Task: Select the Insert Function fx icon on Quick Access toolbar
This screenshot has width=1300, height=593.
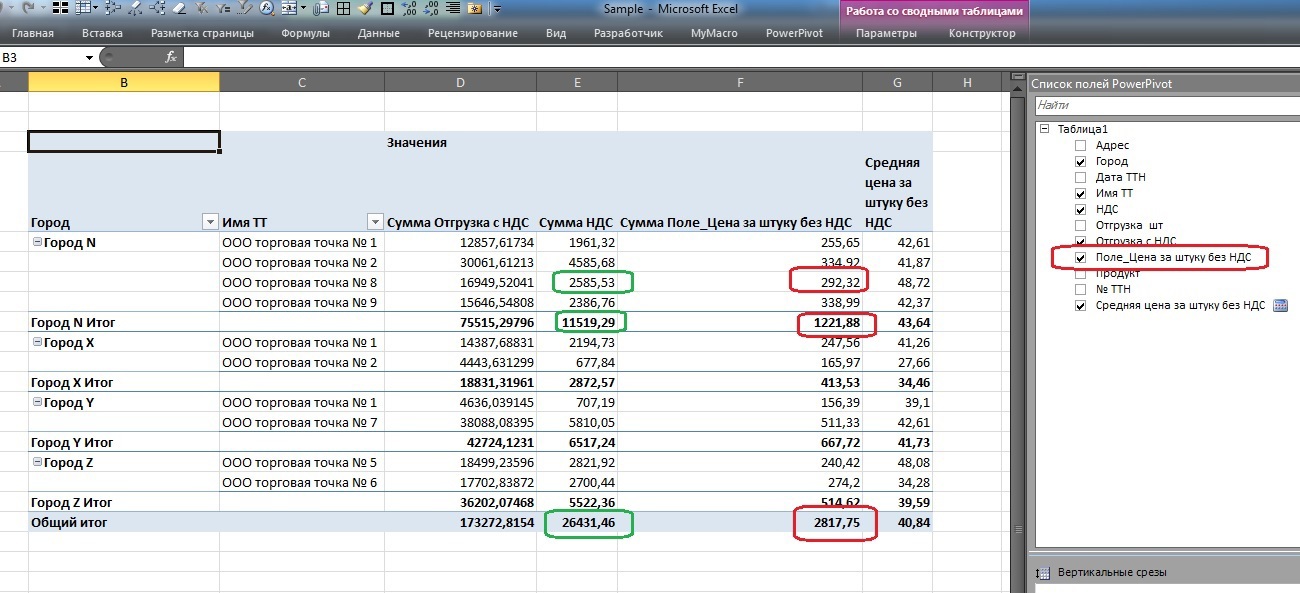Action: [264, 8]
